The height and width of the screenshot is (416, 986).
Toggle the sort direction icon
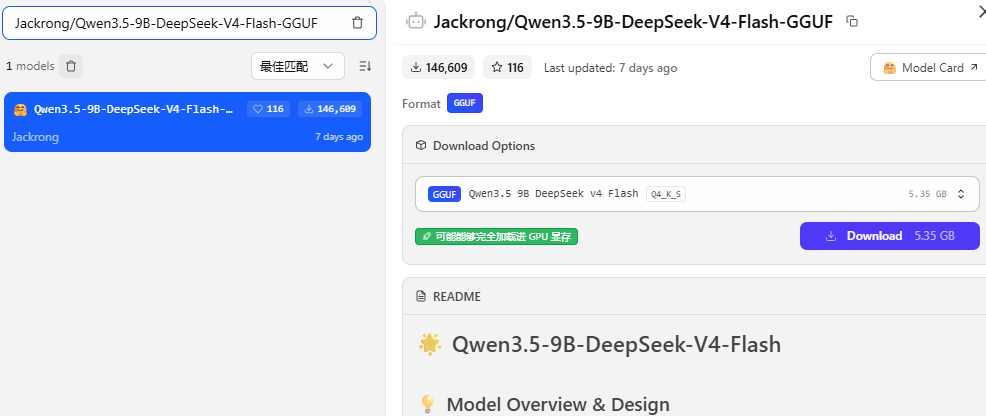point(365,66)
